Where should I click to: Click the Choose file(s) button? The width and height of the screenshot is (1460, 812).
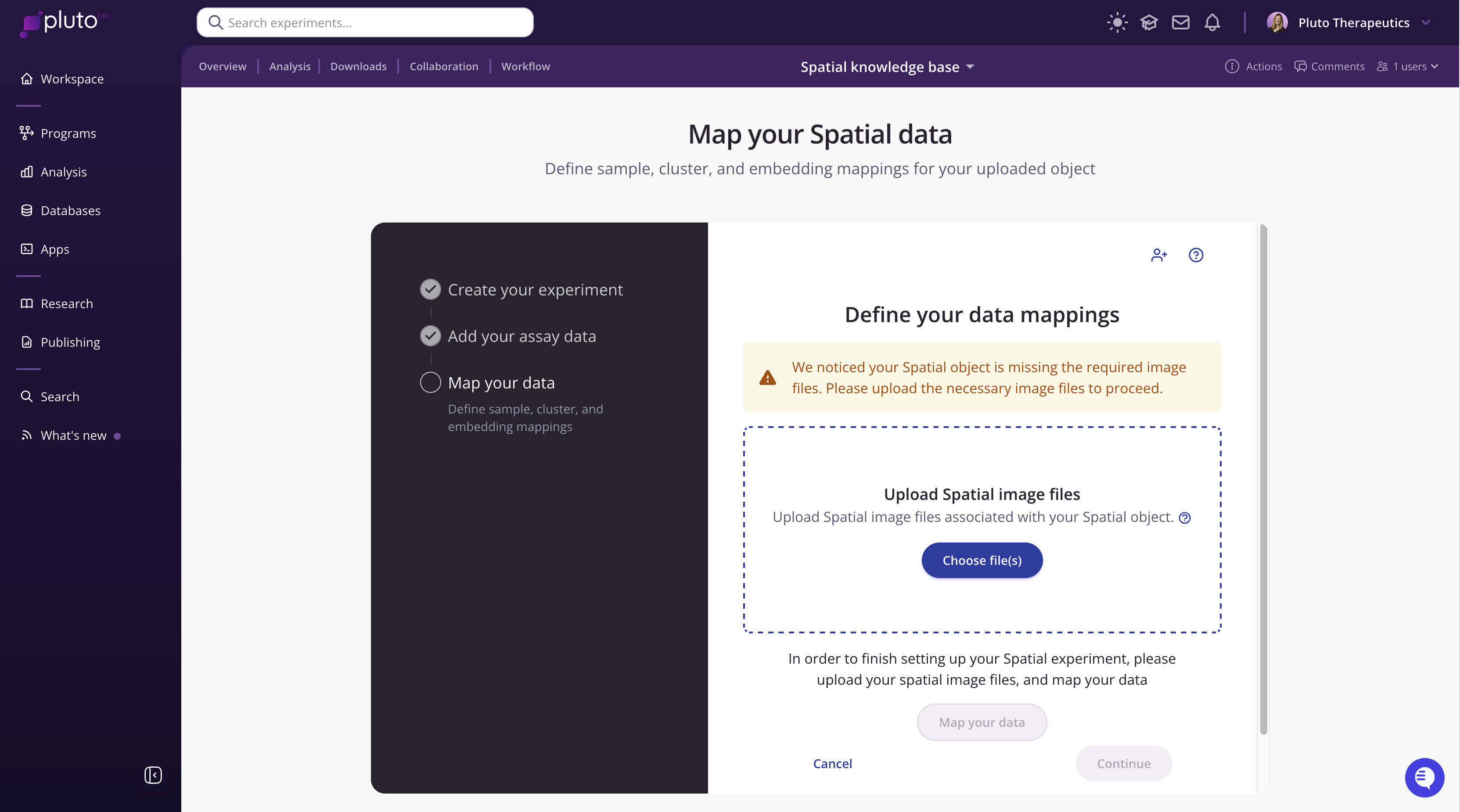click(x=982, y=560)
